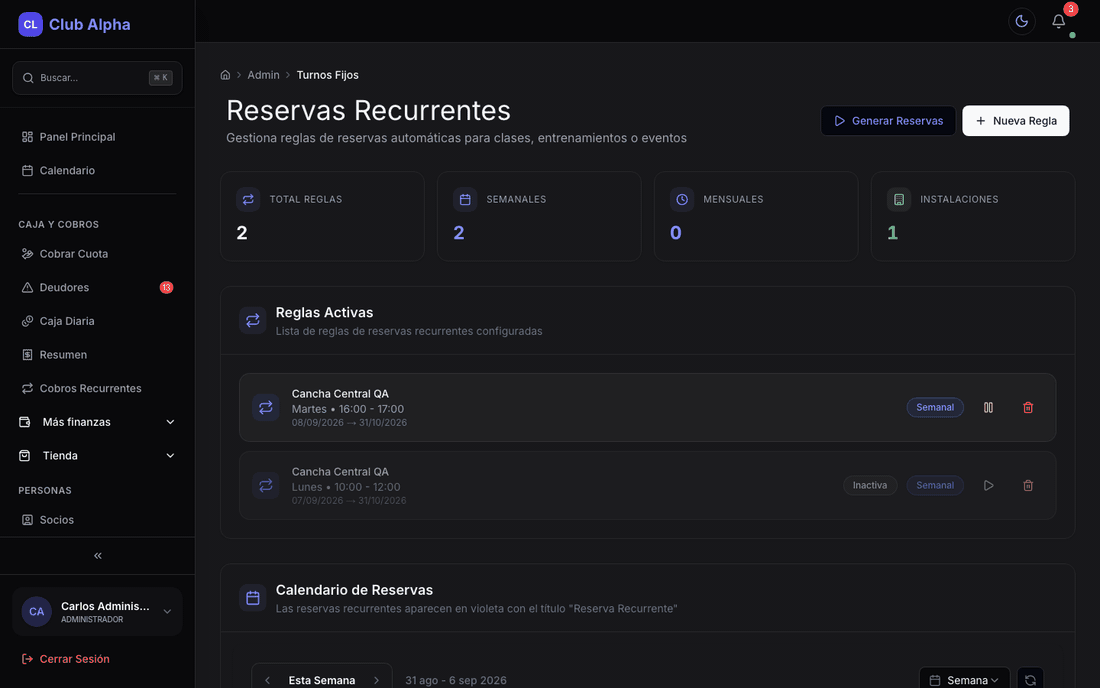Click Socios contact icon

pyautogui.click(x=27, y=520)
